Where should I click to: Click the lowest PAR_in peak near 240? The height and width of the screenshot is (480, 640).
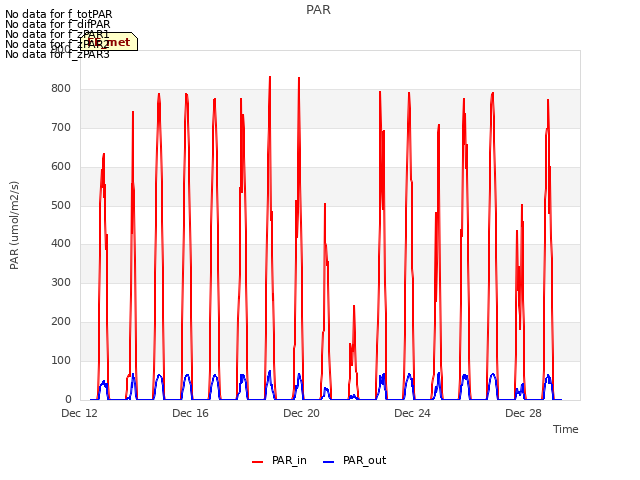tap(354, 306)
